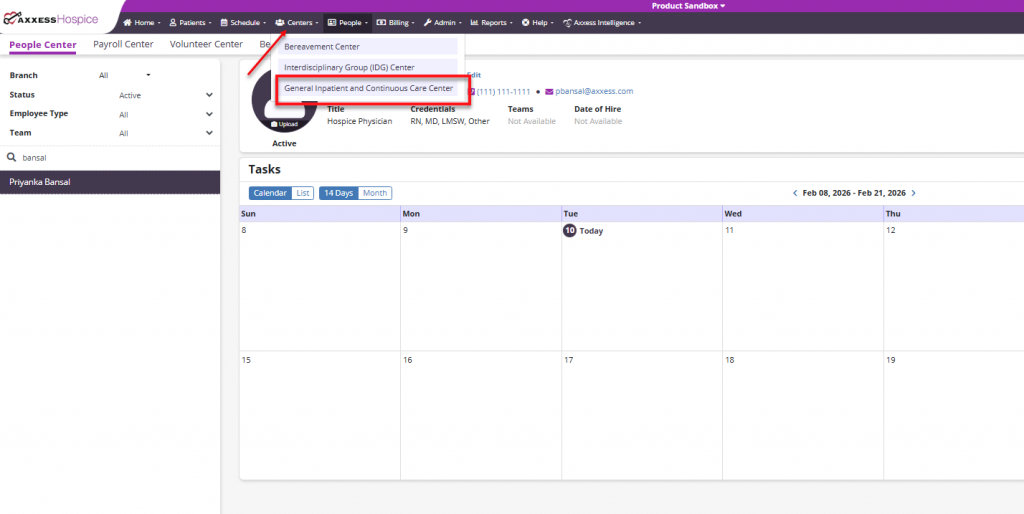
Task: Click the pbansal@axxess.com email link
Action: point(594,91)
